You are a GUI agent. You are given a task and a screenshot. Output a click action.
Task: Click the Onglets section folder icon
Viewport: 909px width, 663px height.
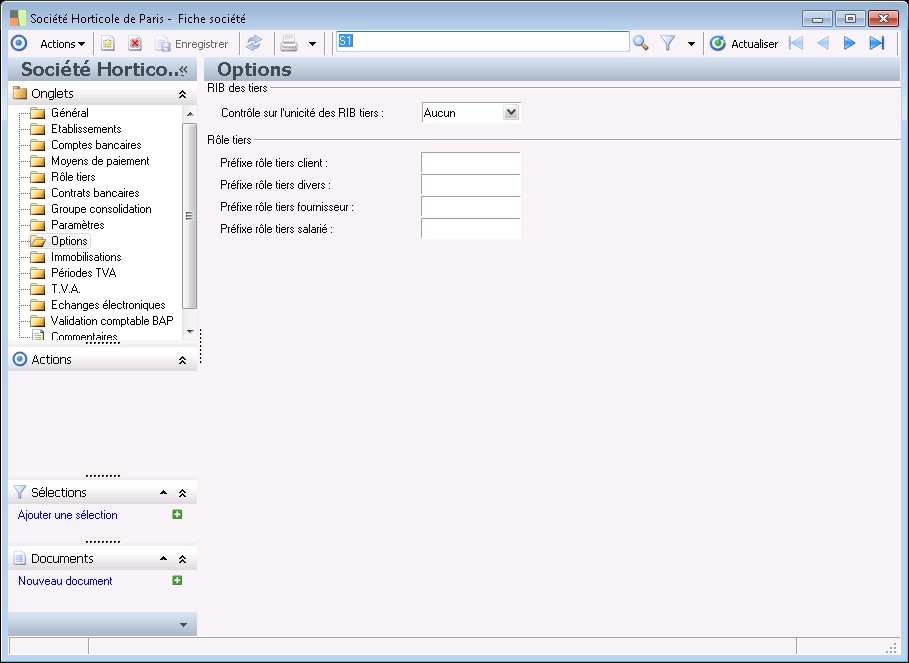[20, 93]
